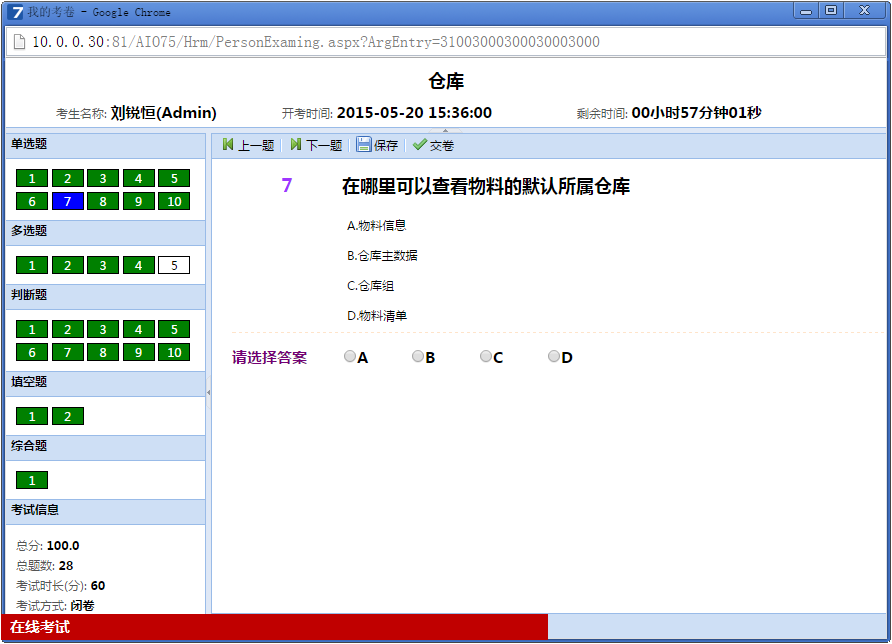Screen dimensions: 892x644
Task: Open unanswered multiple-choice question 5
Action: coord(174,265)
